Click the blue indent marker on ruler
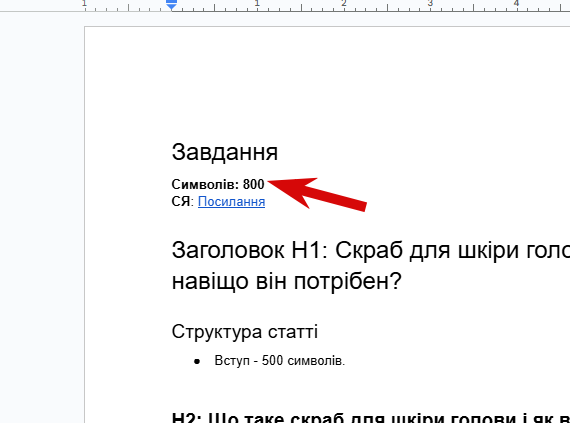 point(171,4)
